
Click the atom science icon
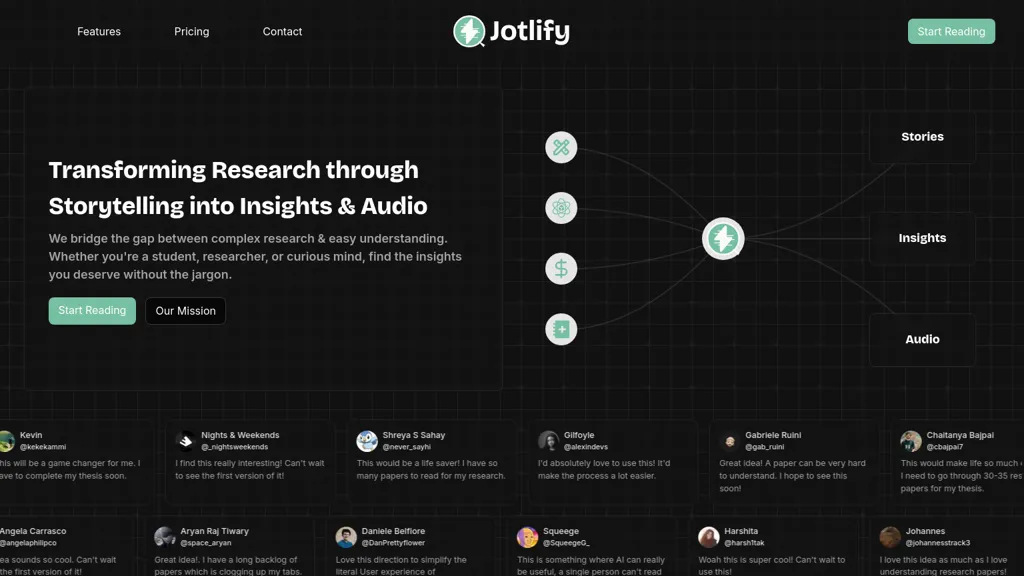[561, 208]
